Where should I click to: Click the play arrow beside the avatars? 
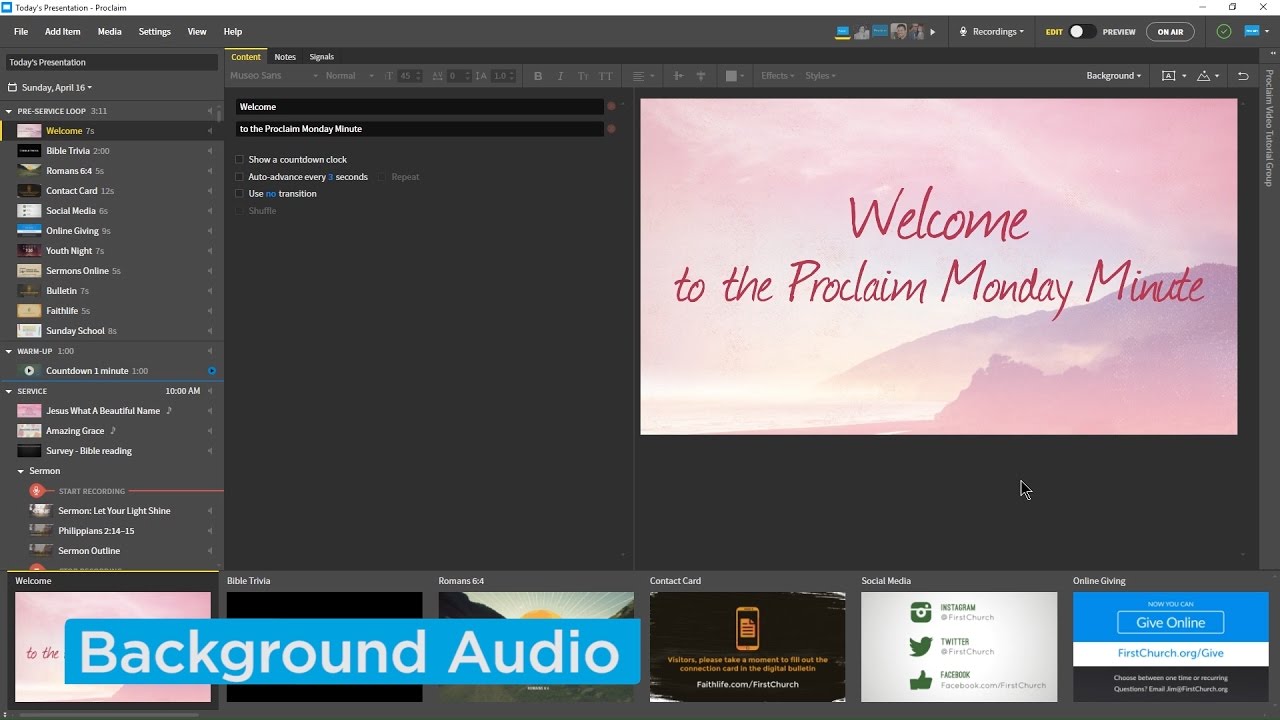pos(933,32)
